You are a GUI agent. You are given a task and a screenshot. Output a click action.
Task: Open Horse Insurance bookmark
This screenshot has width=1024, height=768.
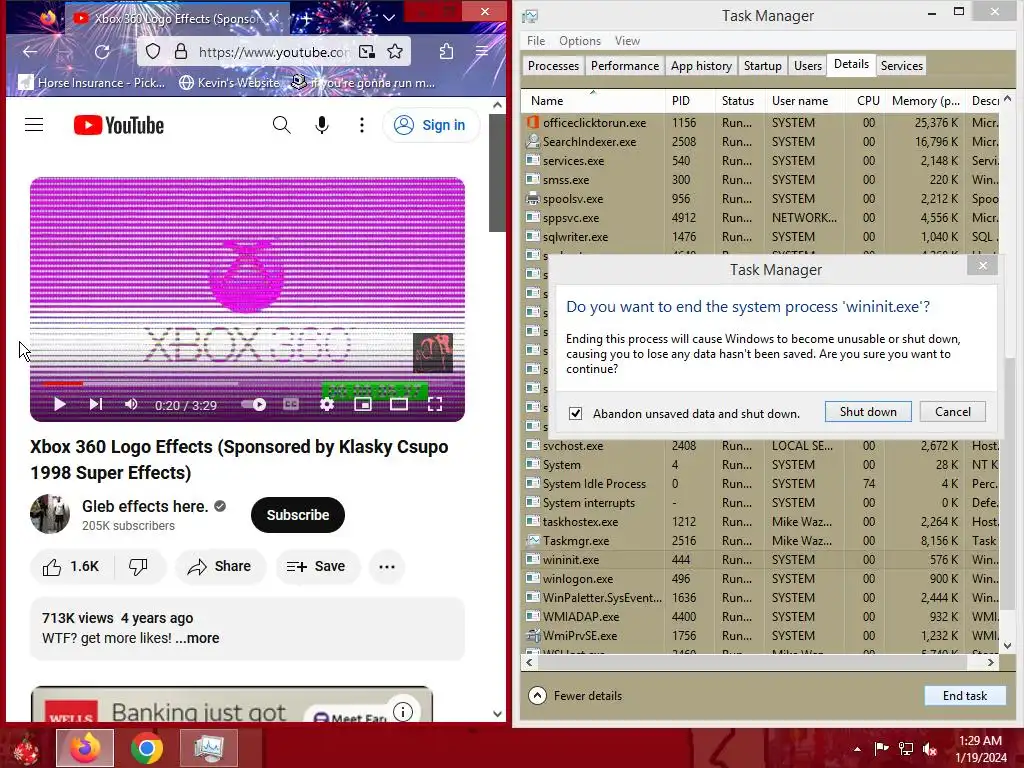tap(92, 83)
